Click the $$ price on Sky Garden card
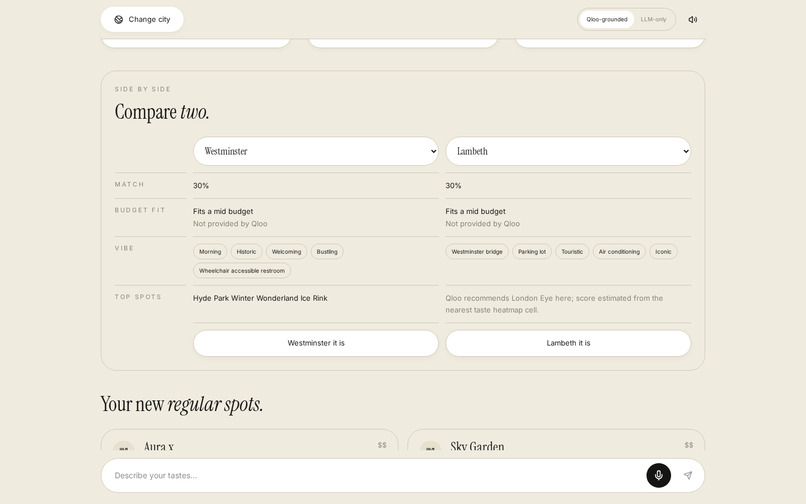Image resolution: width=806 pixels, height=504 pixels. [689, 445]
